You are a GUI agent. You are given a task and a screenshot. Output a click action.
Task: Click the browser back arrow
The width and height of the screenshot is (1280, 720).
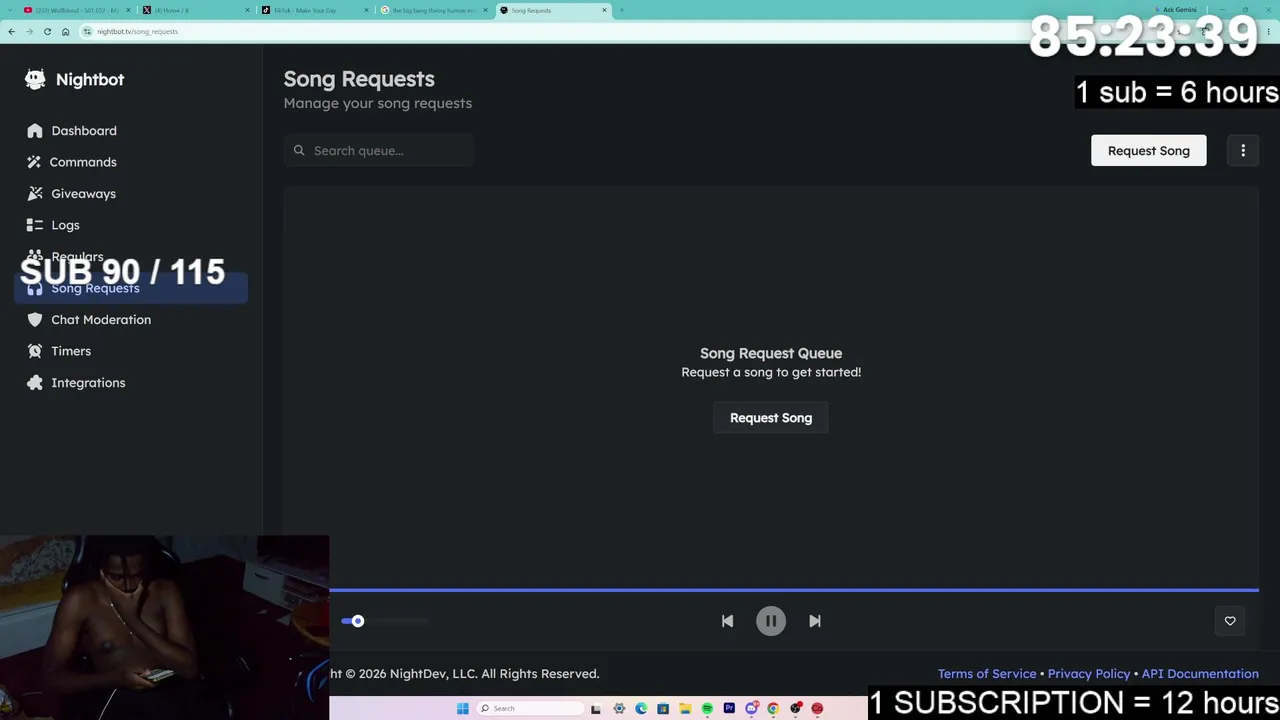(x=11, y=31)
